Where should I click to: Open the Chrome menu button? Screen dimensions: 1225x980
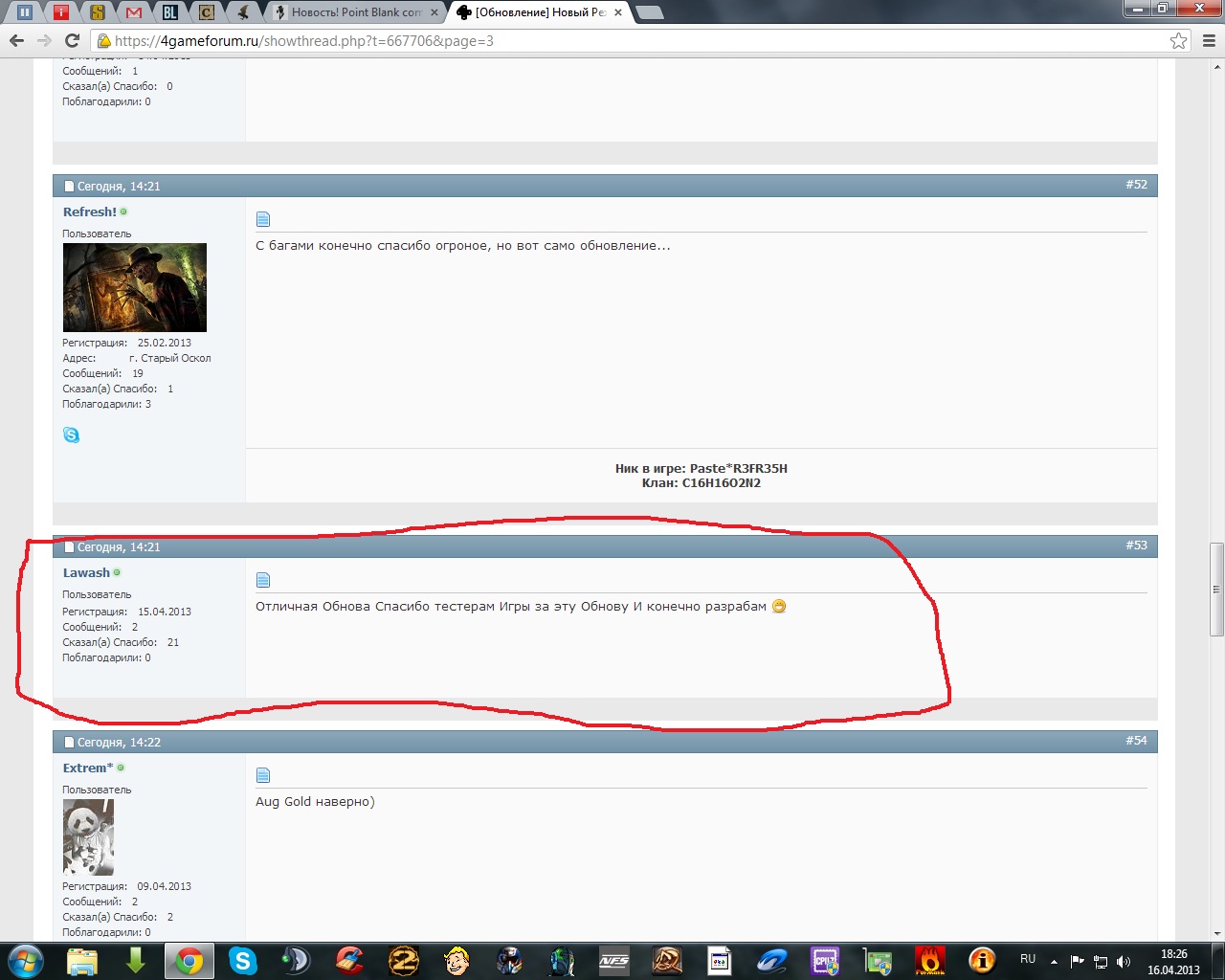tap(1209, 40)
